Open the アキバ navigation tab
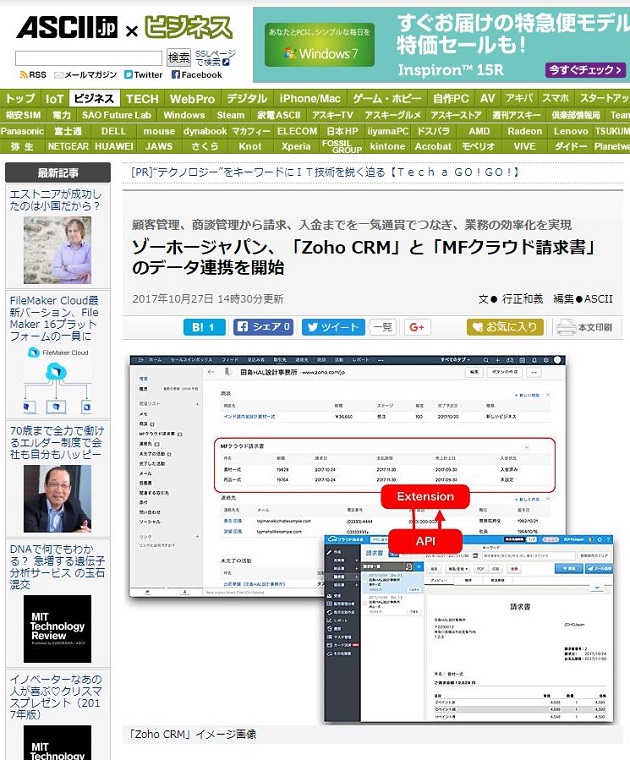 519,98
